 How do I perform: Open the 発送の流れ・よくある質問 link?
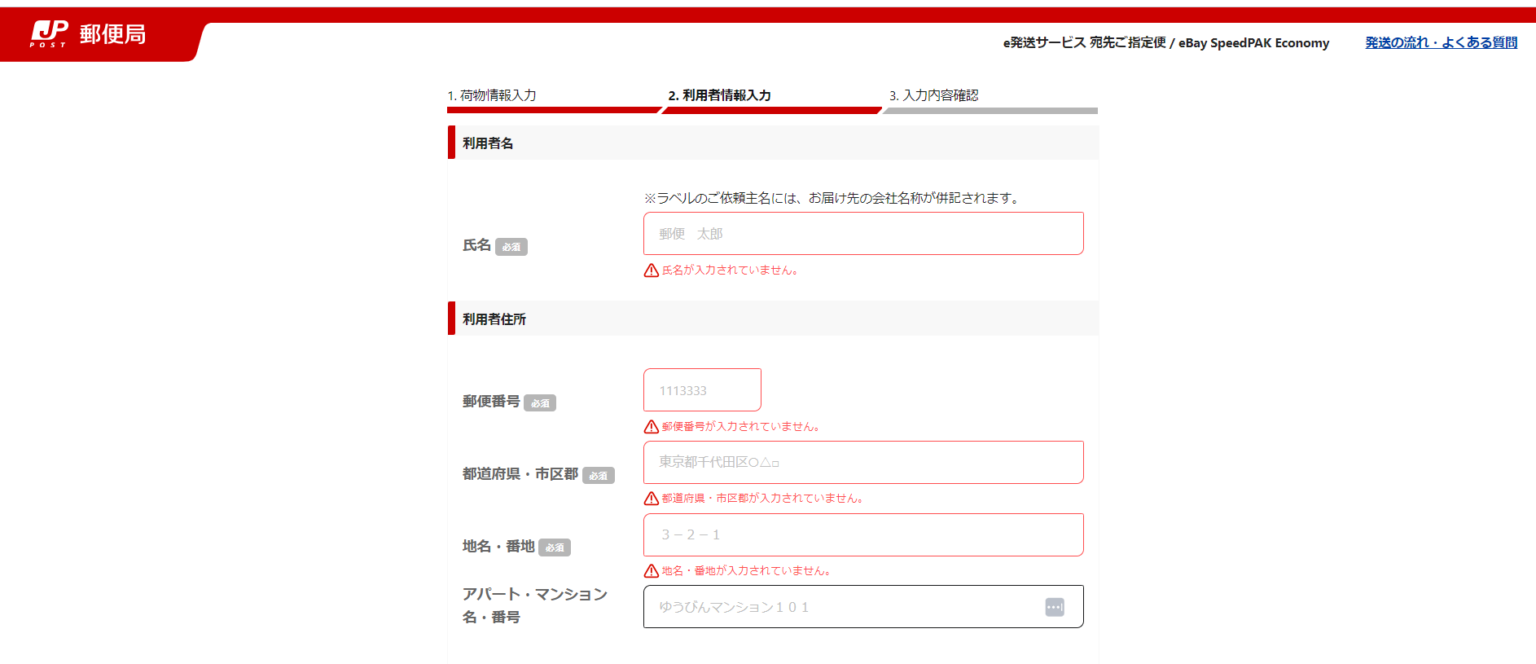tap(1440, 42)
